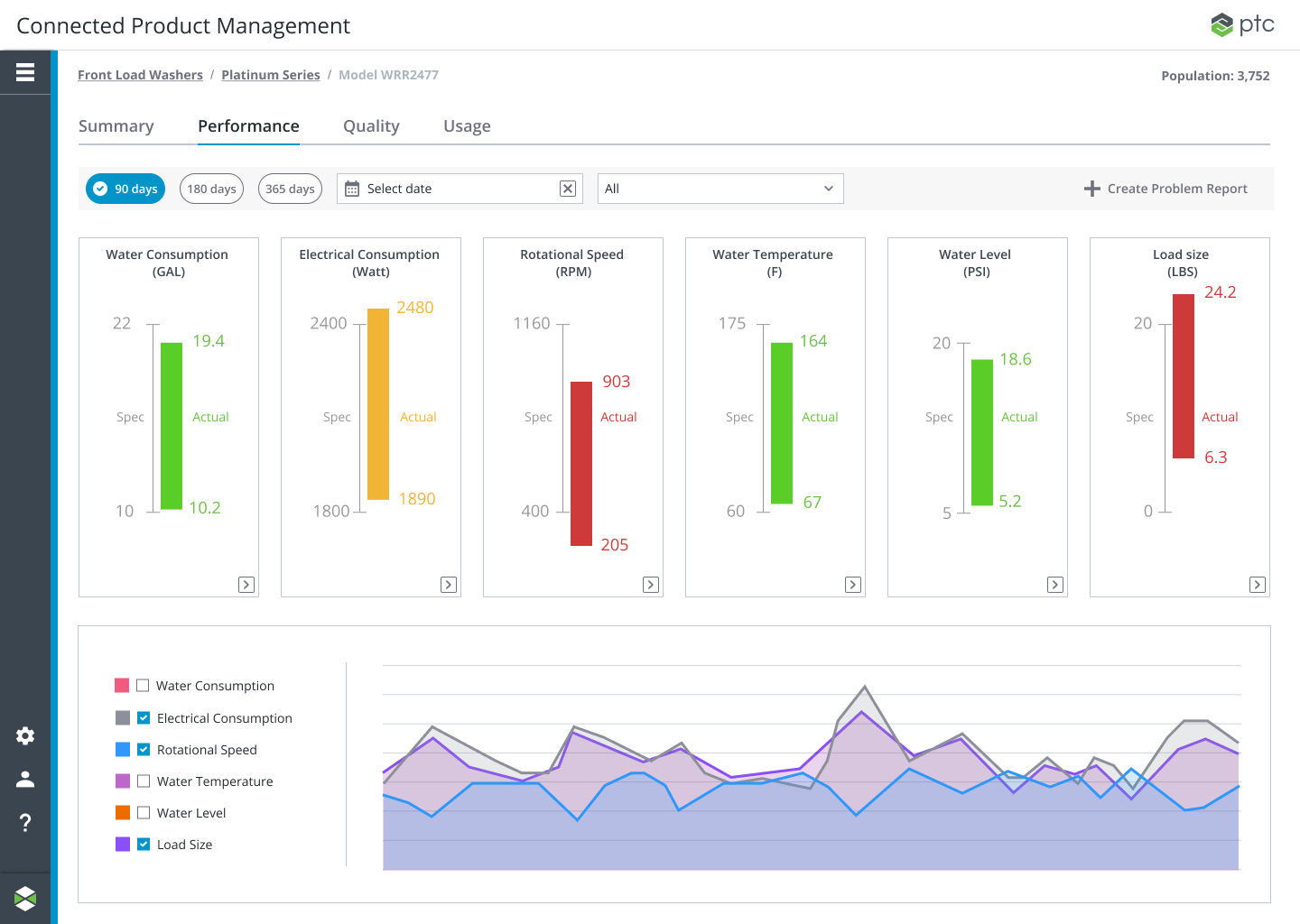
Task: Click the green Water Temperature bar
Action: (x=782, y=423)
